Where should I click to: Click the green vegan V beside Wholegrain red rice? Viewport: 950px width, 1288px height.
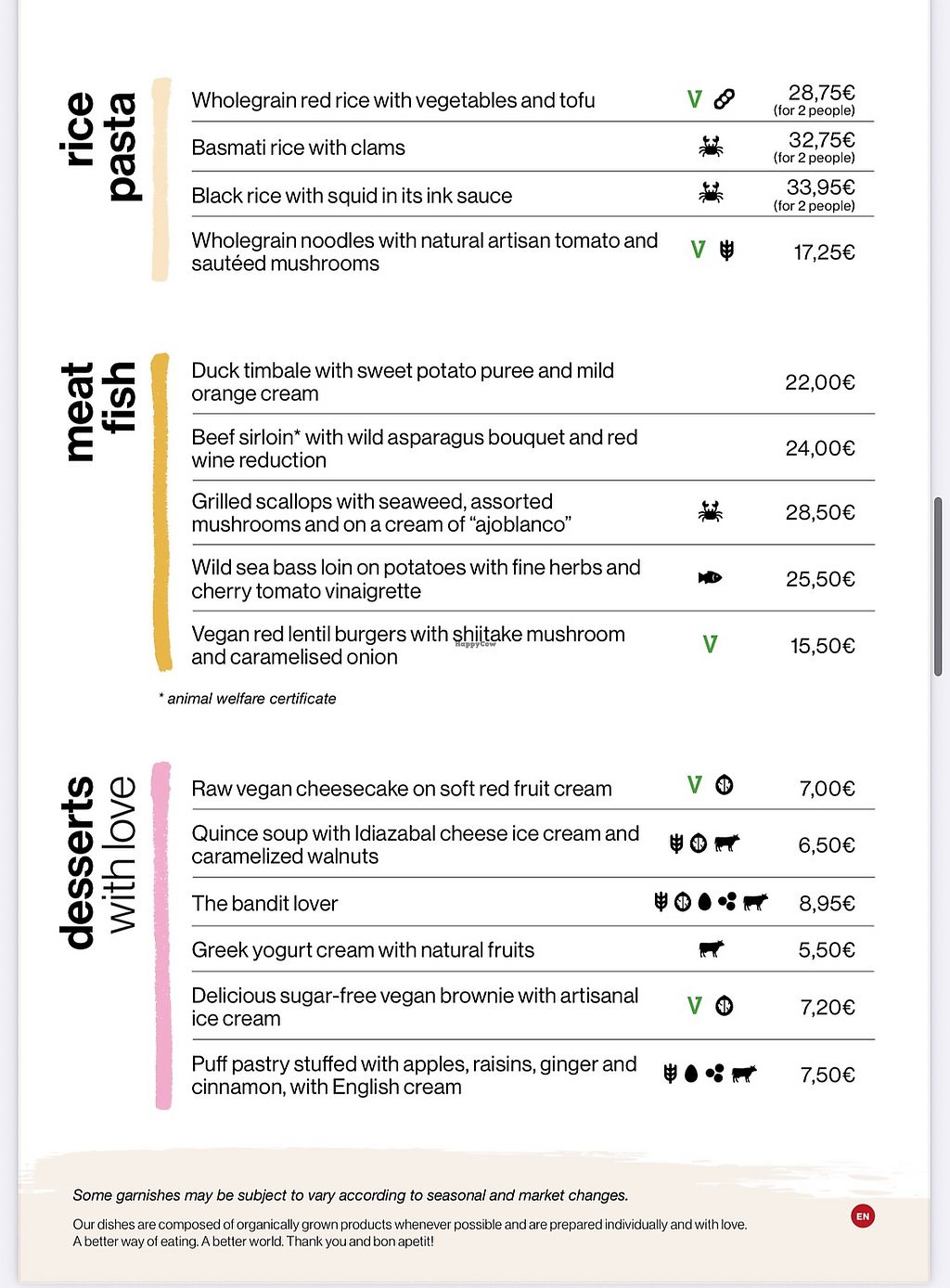point(694,98)
